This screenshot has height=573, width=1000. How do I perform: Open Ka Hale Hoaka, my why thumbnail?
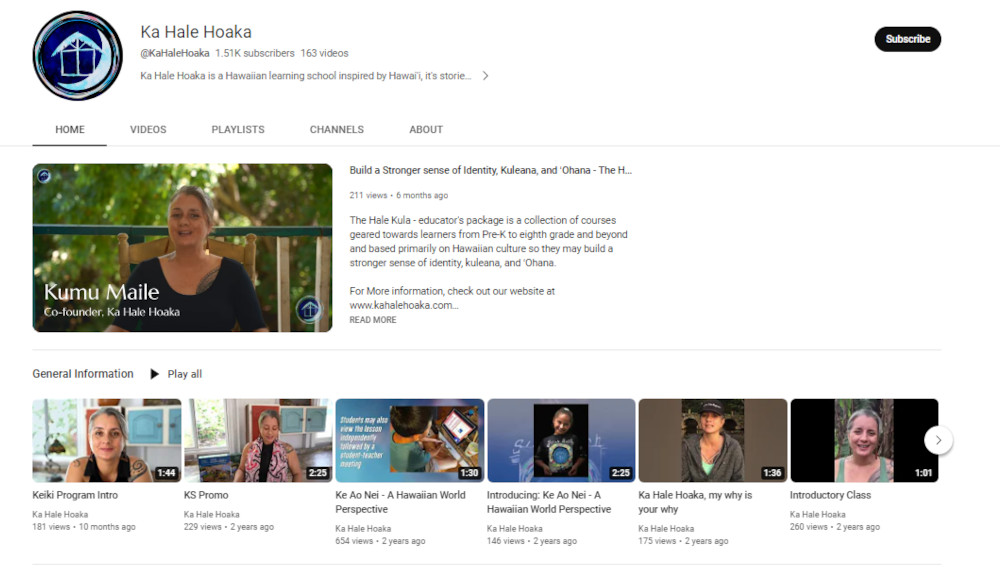(x=712, y=440)
